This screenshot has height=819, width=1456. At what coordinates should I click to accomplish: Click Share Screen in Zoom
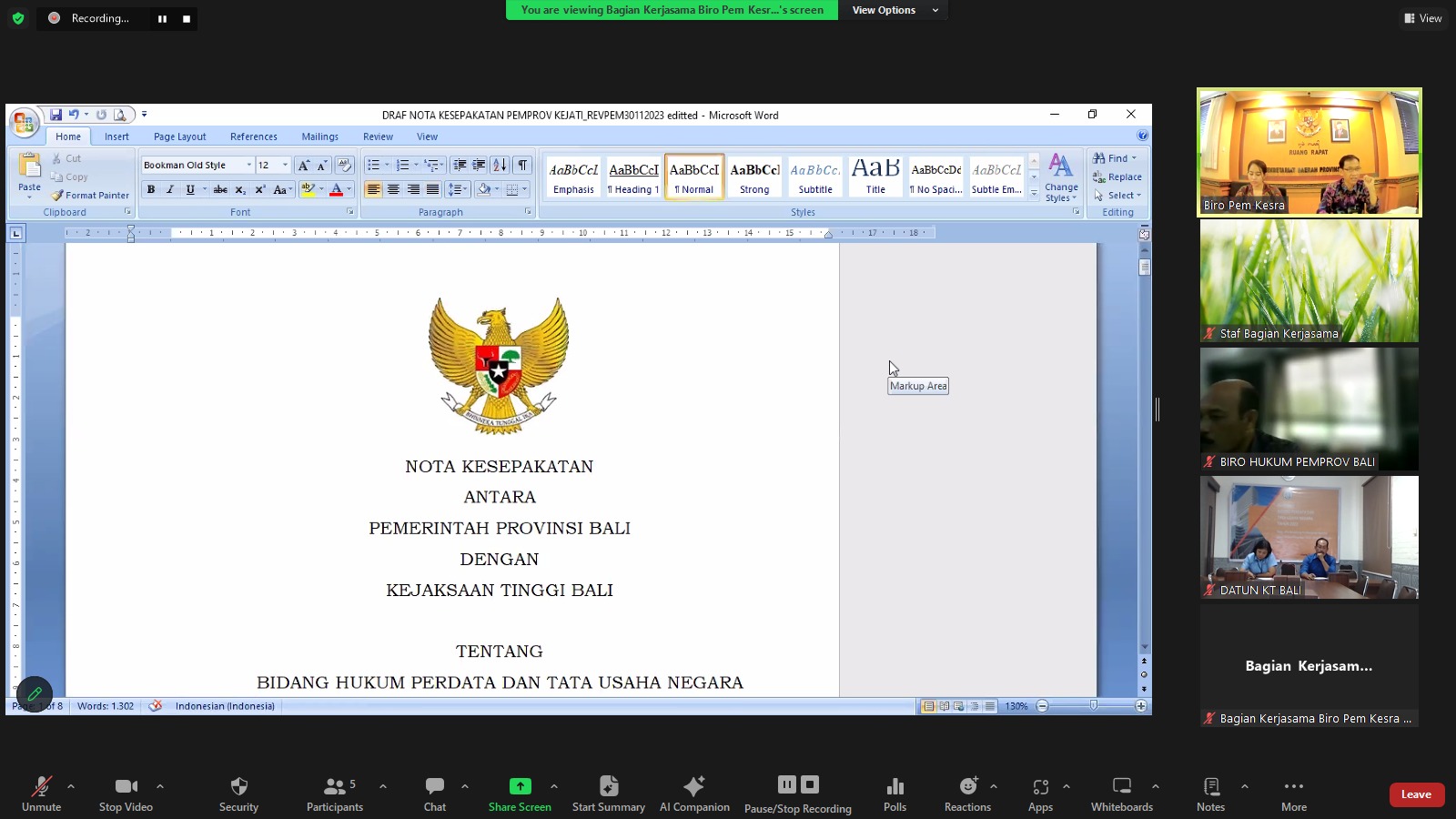pyautogui.click(x=520, y=794)
